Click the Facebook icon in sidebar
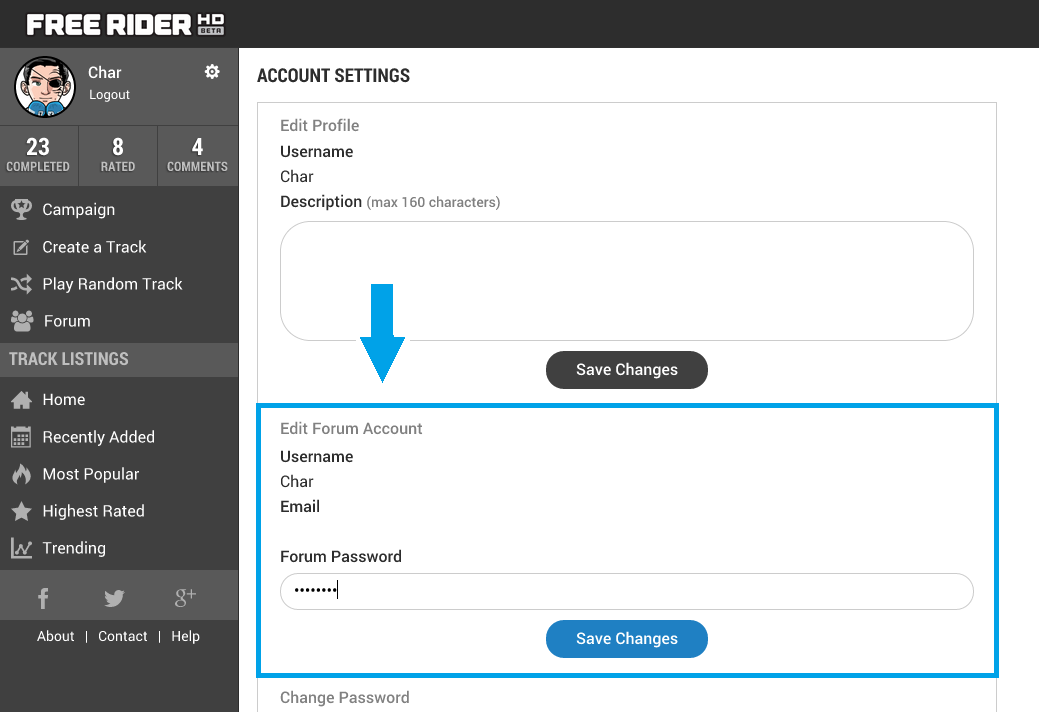The image size is (1039, 712). 43,598
